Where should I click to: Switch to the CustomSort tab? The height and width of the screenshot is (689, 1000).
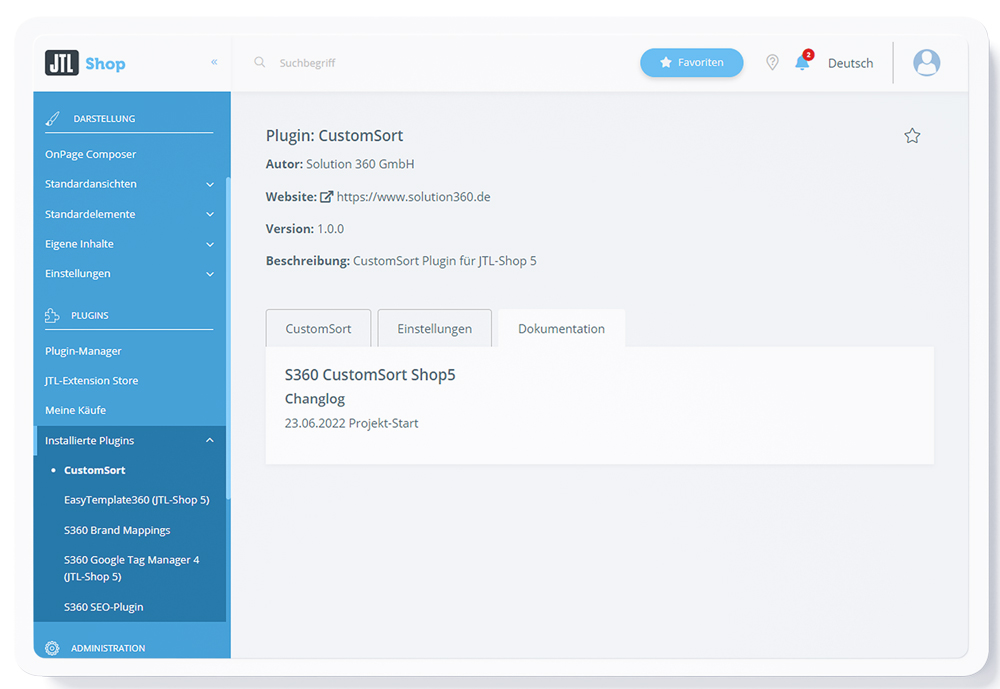[x=318, y=329]
